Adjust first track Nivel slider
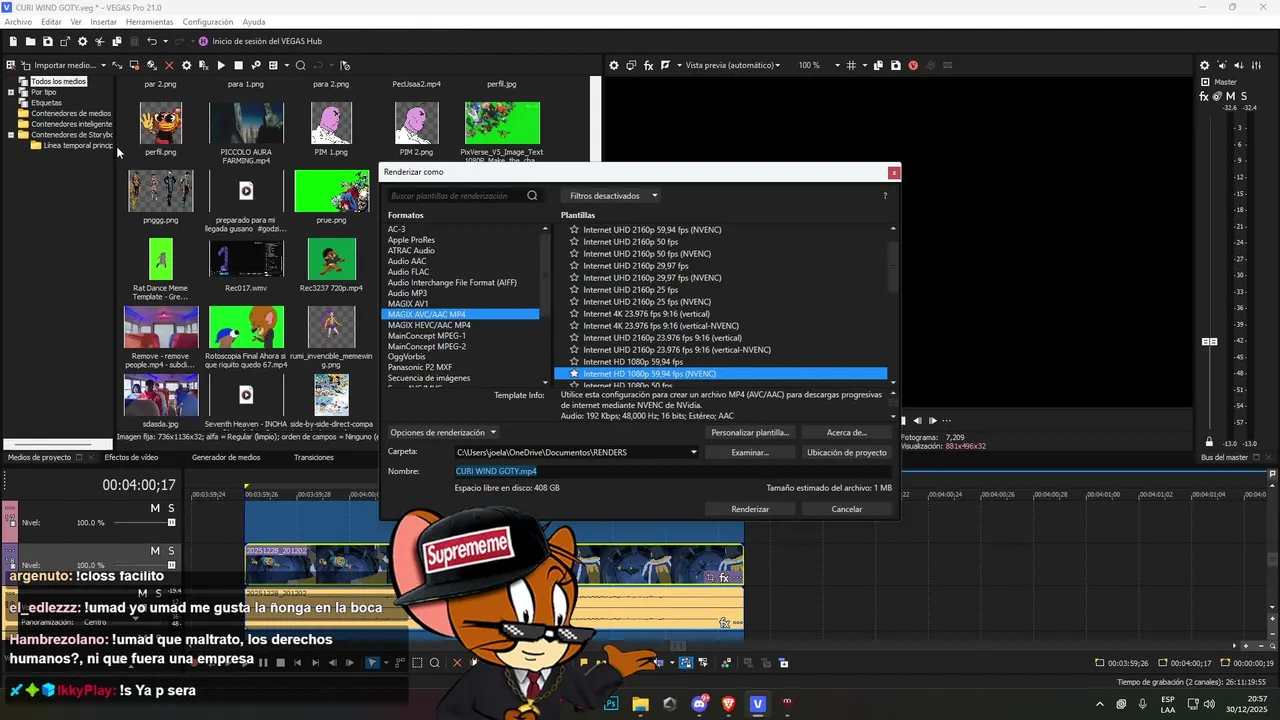 171,523
